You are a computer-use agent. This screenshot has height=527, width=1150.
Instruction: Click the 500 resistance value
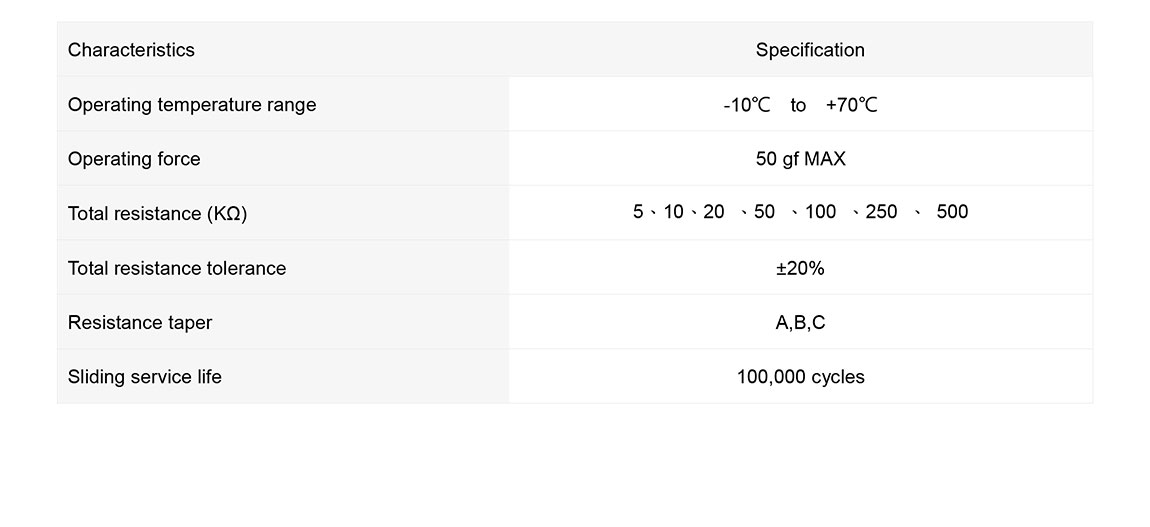coord(952,212)
